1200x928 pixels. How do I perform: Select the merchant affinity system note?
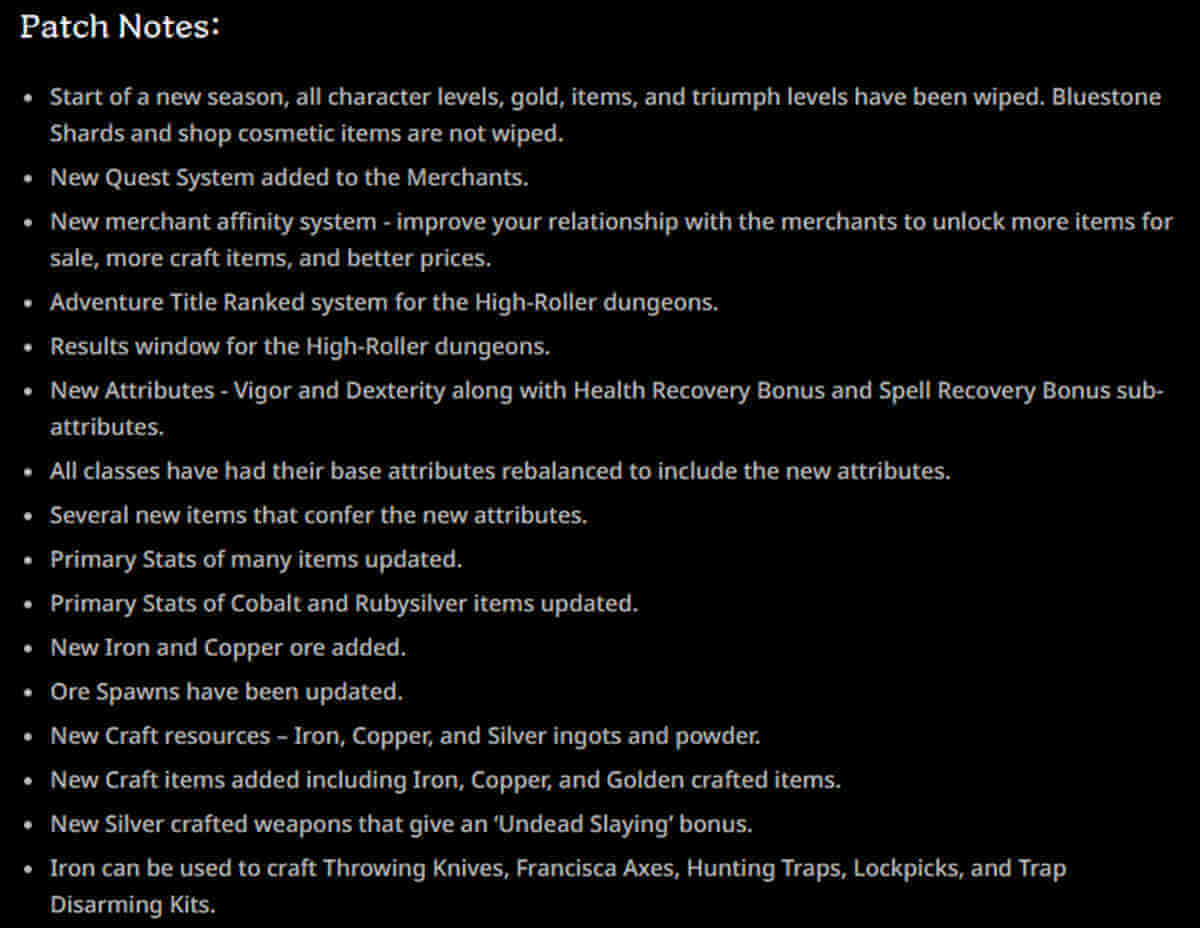click(610, 222)
